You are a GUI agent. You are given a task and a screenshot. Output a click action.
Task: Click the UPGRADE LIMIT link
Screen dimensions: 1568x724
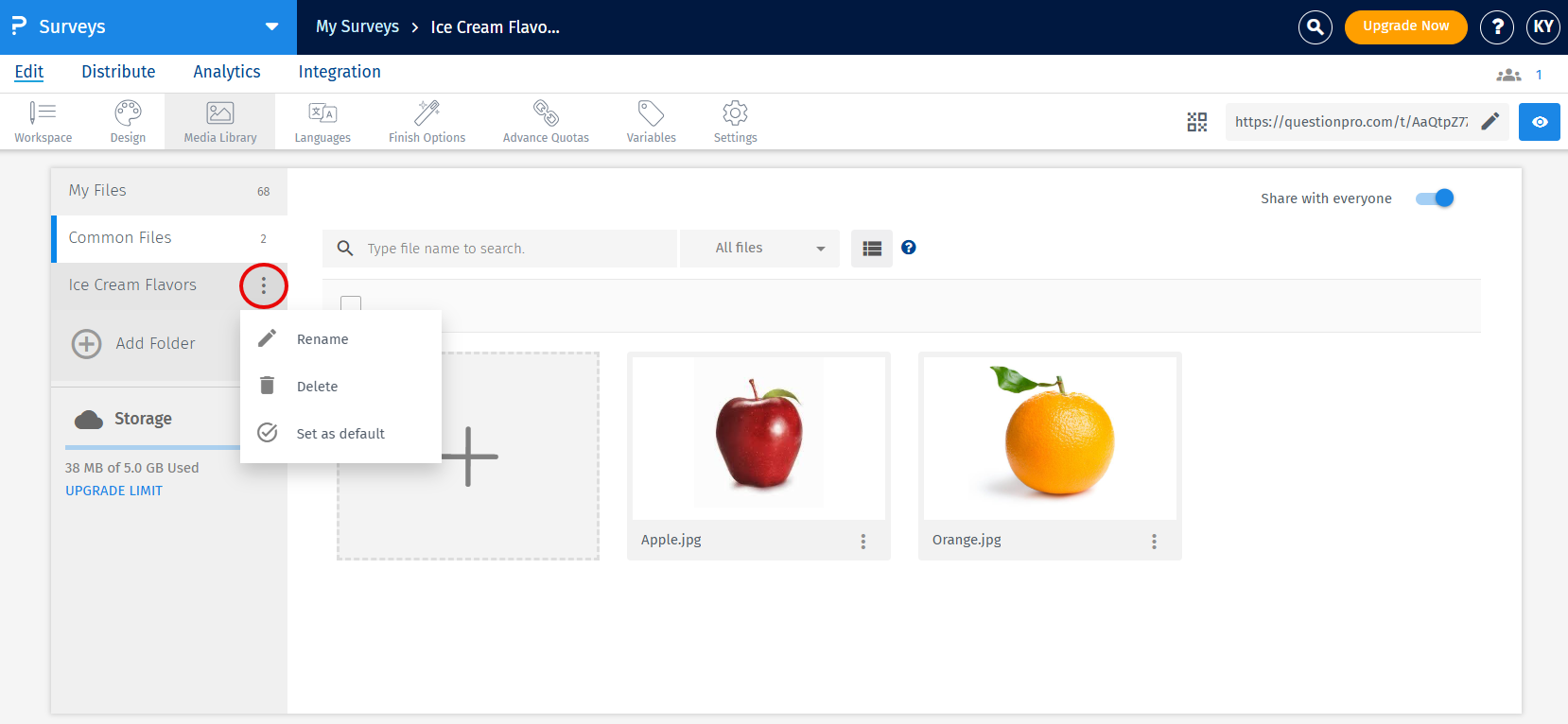point(113,491)
